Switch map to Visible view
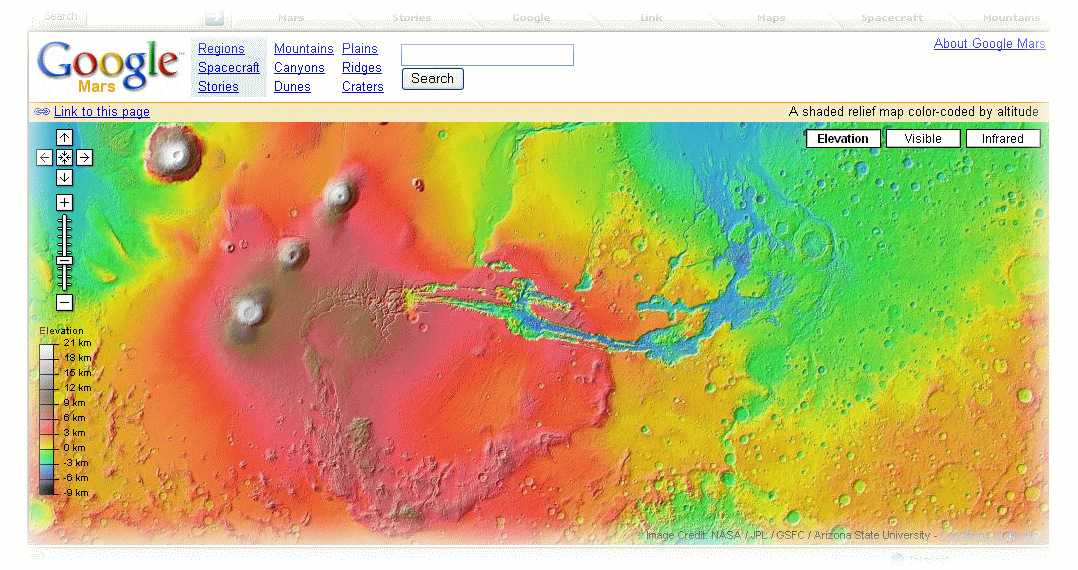The image size is (1078, 570). (923, 139)
